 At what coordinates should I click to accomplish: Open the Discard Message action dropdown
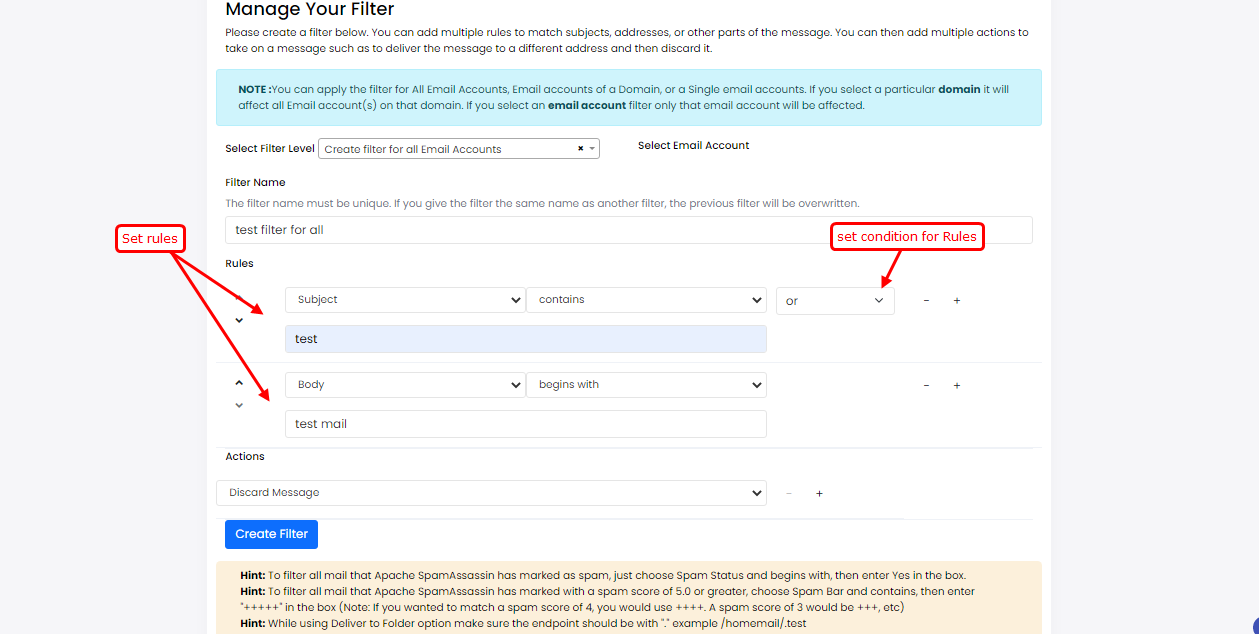(x=491, y=493)
